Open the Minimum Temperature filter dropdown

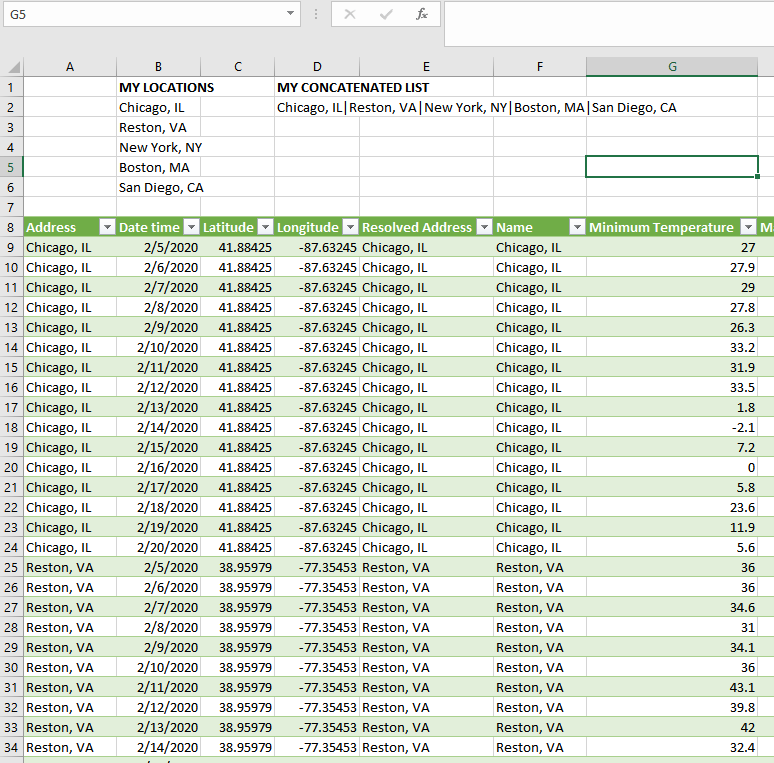coord(748,227)
